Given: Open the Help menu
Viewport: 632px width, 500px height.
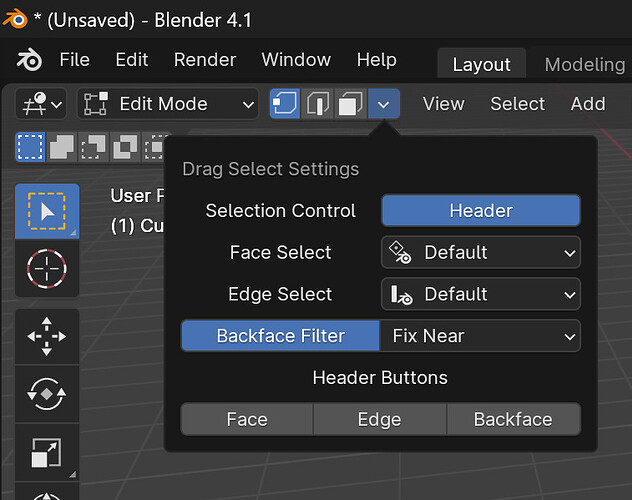Looking at the screenshot, I should click(376, 60).
